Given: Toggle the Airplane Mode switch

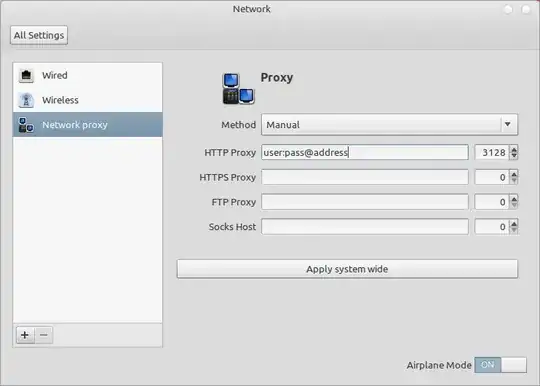Looking at the screenshot, I should [500, 365].
